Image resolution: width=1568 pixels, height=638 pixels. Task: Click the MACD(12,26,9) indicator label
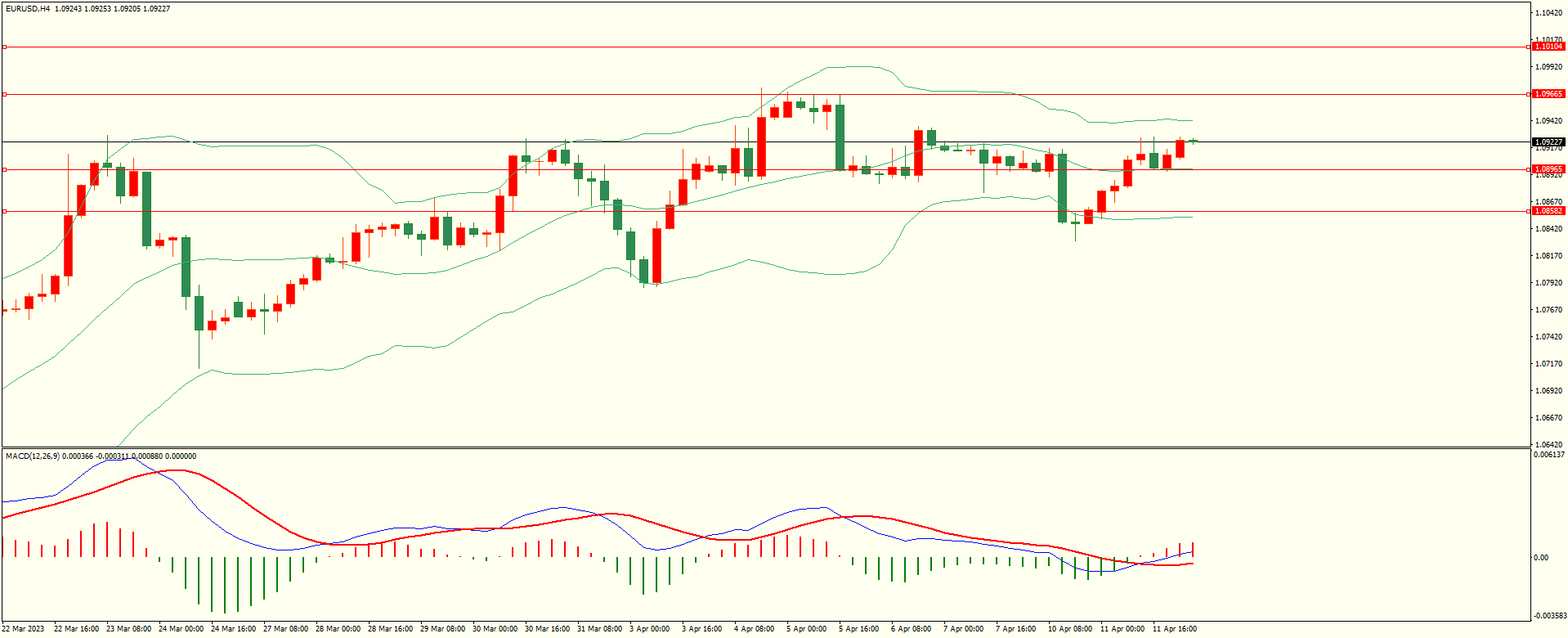pos(33,456)
